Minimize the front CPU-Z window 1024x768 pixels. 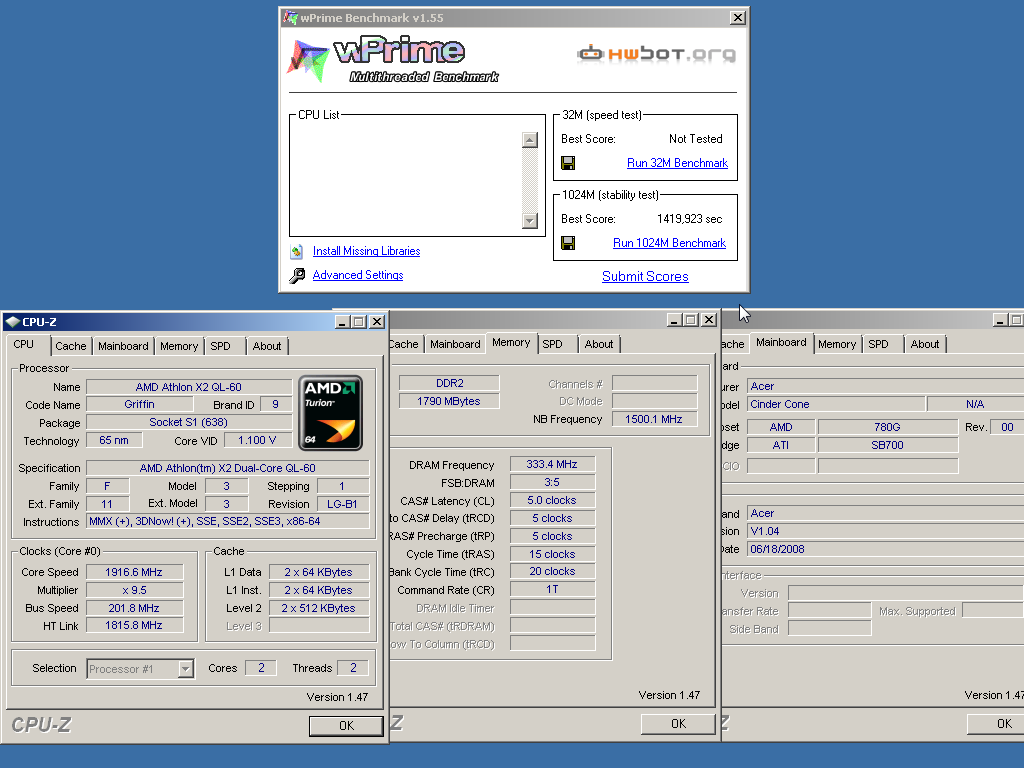(x=343, y=321)
